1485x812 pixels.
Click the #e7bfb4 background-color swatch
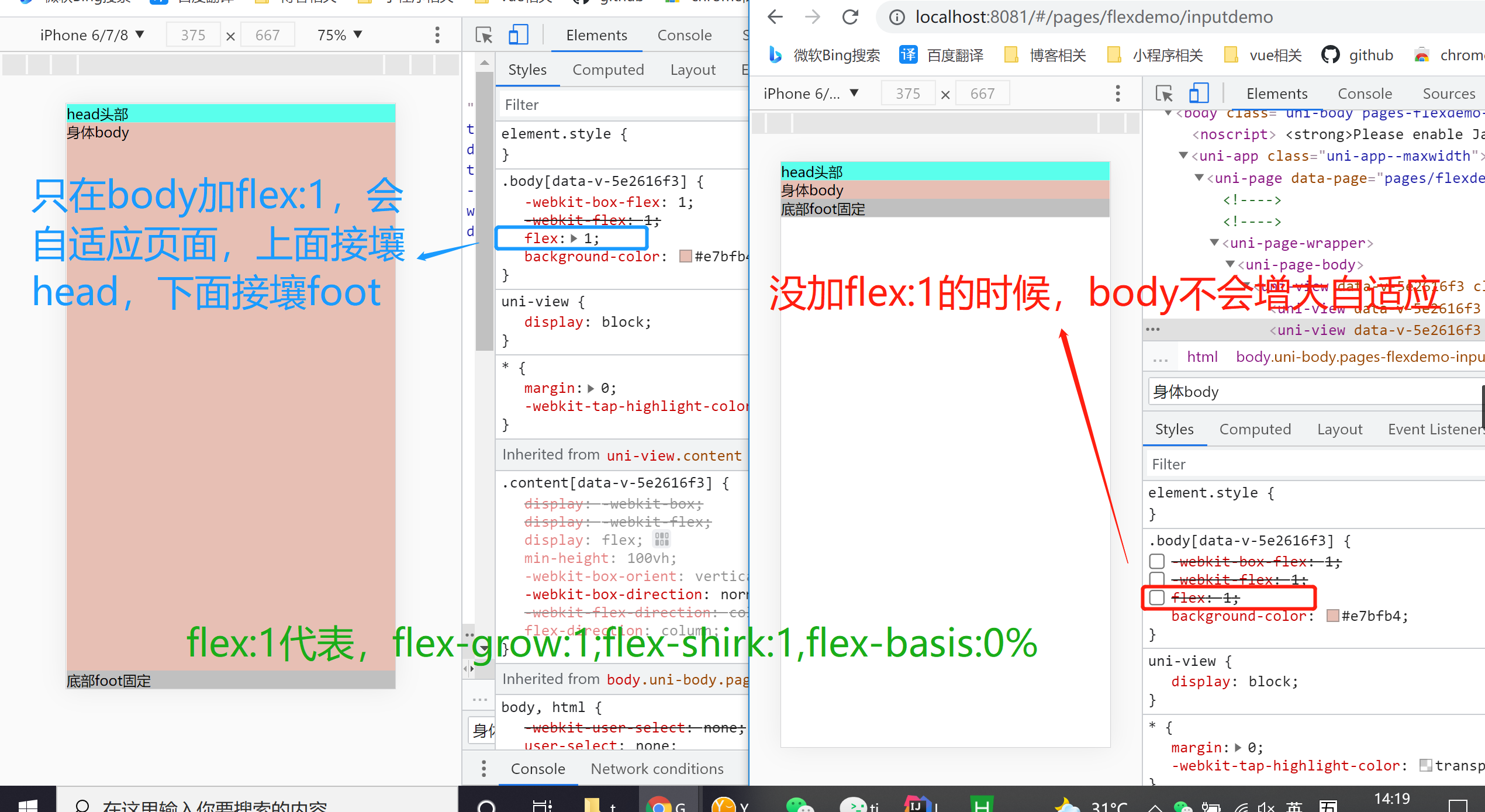point(1332,616)
